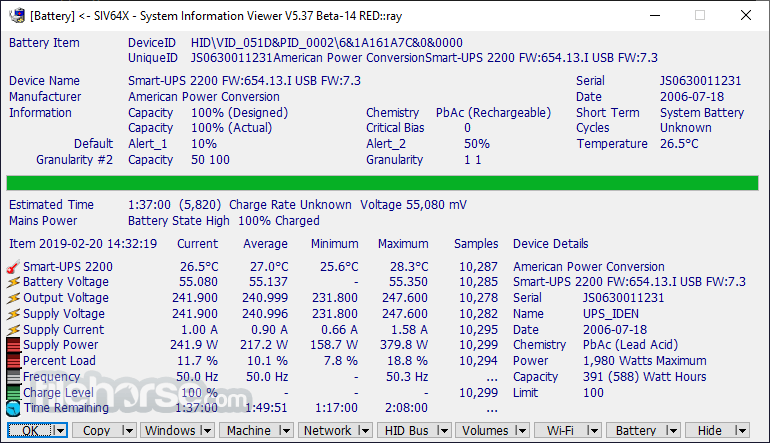Screen dimensions: 770x443
Task: Click the Frequency gray bar icon
Action: coord(13,377)
